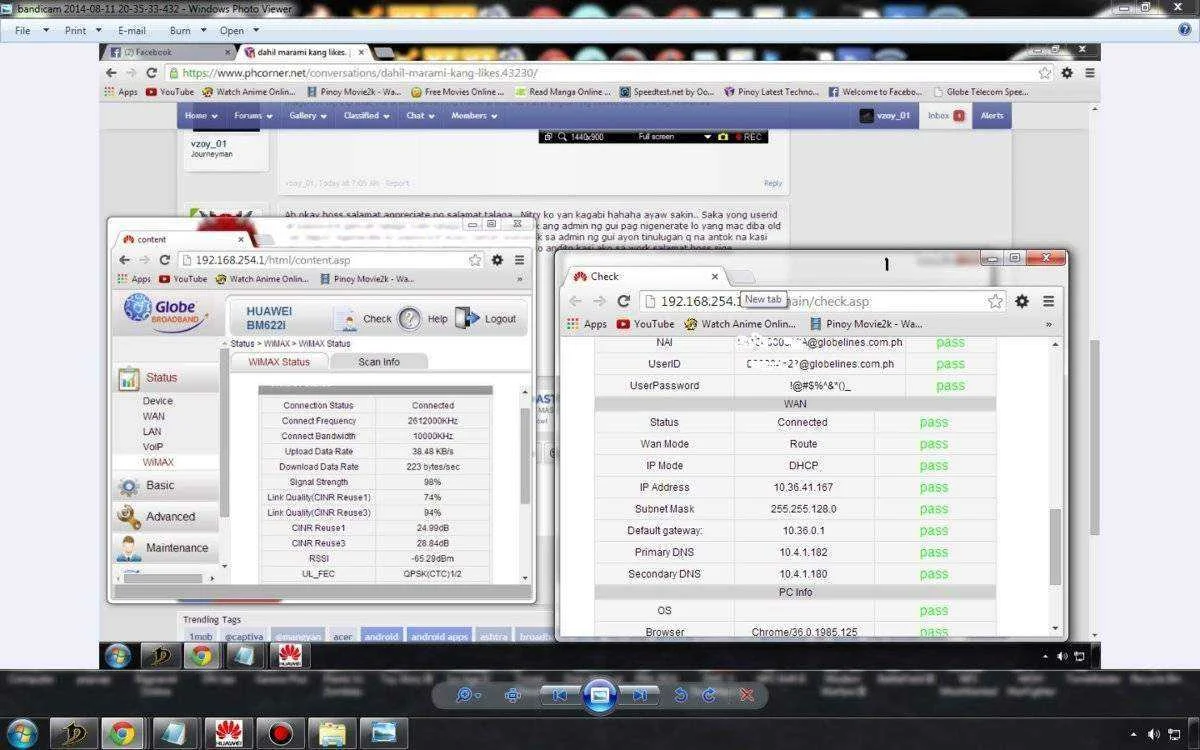The width and height of the screenshot is (1200, 750).
Task: Switch to the Scan Info tab
Action: tap(379, 362)
